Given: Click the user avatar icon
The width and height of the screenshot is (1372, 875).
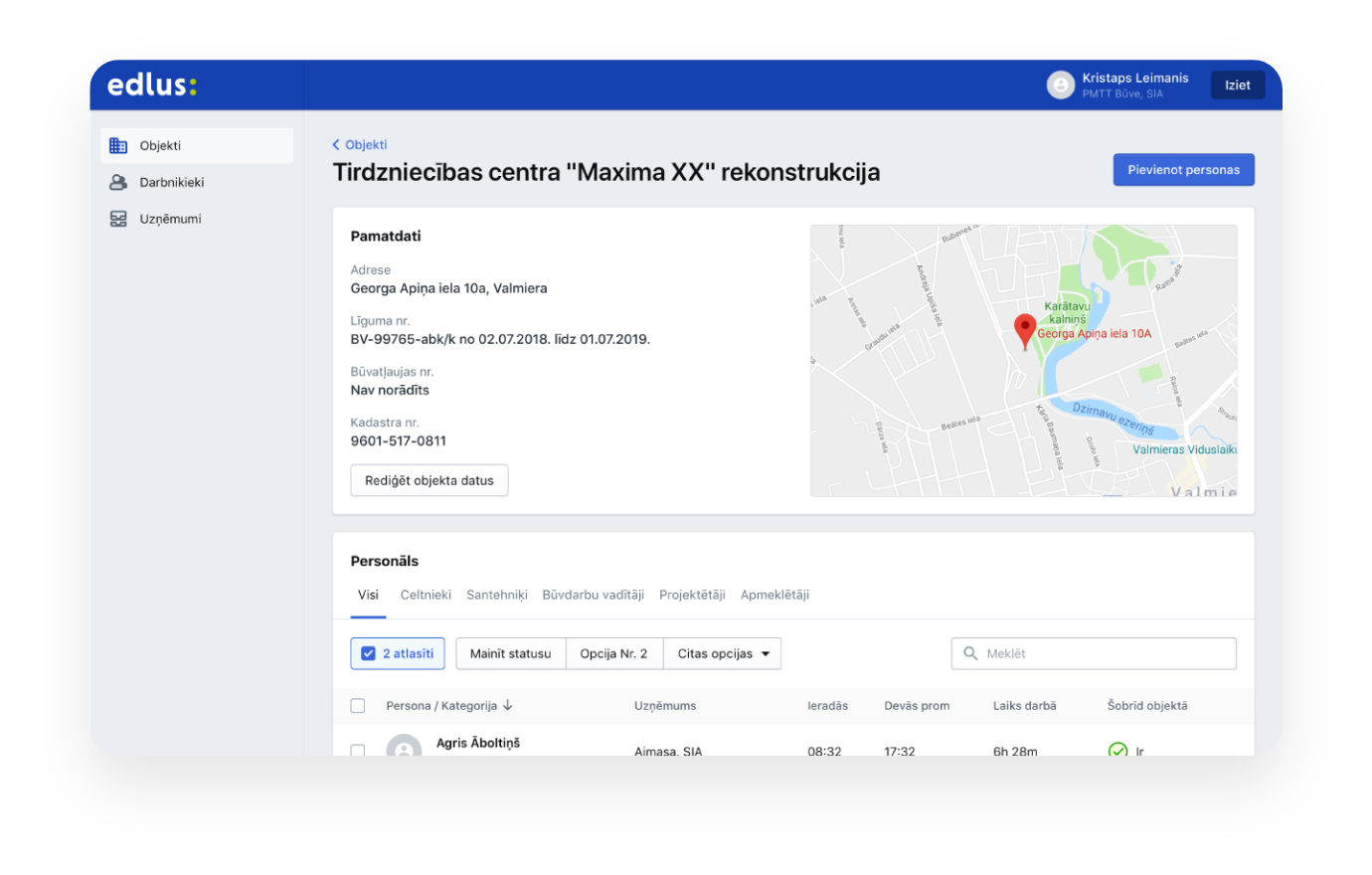Looking at the screenshot, I should click(1061, 86).
